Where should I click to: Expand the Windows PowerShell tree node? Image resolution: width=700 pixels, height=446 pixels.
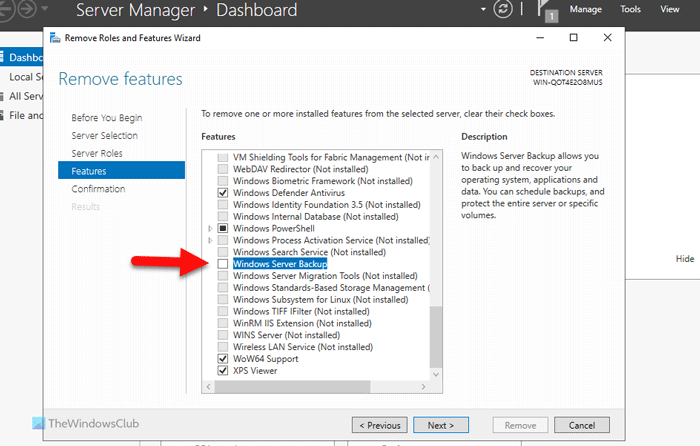[x=210, y=229]
